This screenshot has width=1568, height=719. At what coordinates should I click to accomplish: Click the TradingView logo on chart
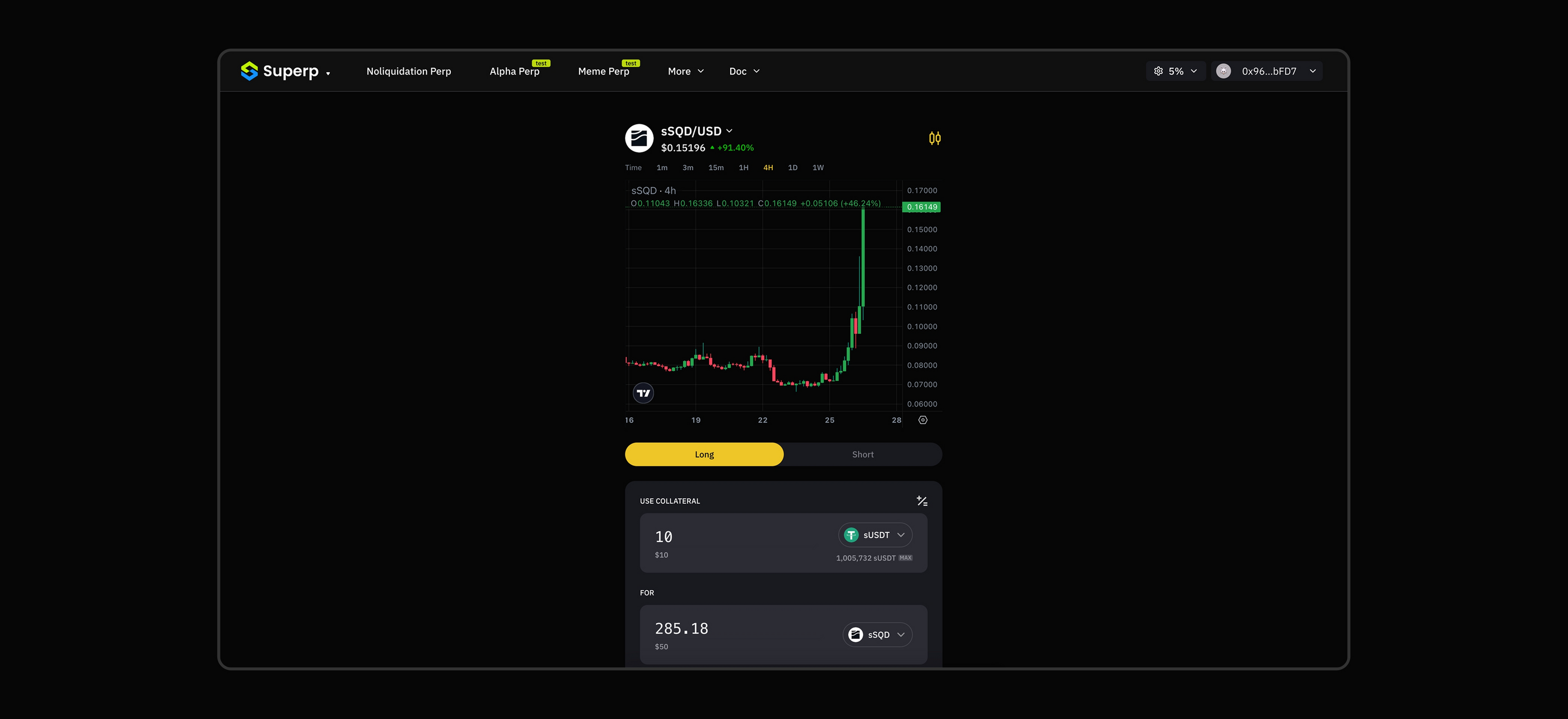point(643,393)
